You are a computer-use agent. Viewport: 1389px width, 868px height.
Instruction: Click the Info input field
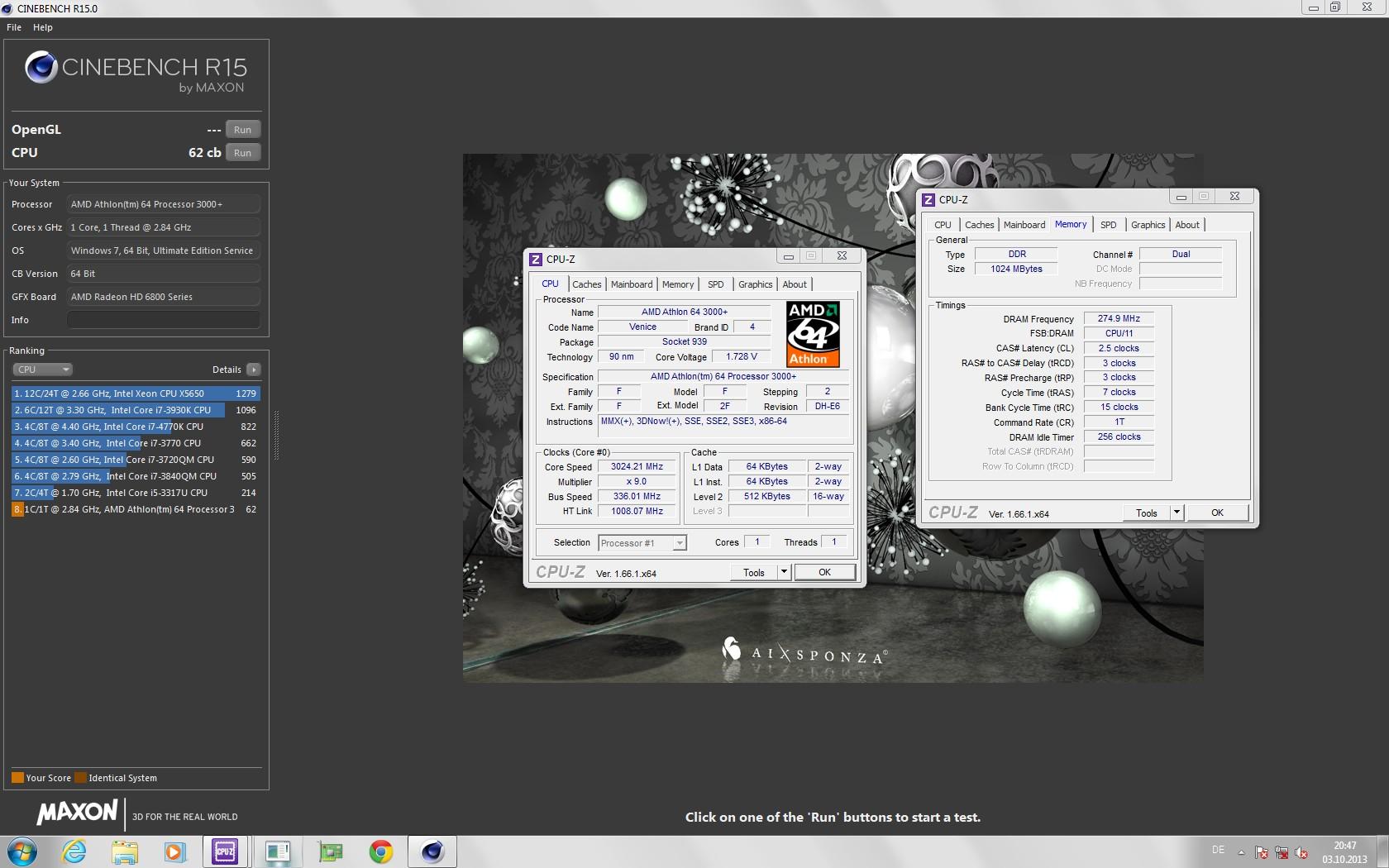point(164,320)
